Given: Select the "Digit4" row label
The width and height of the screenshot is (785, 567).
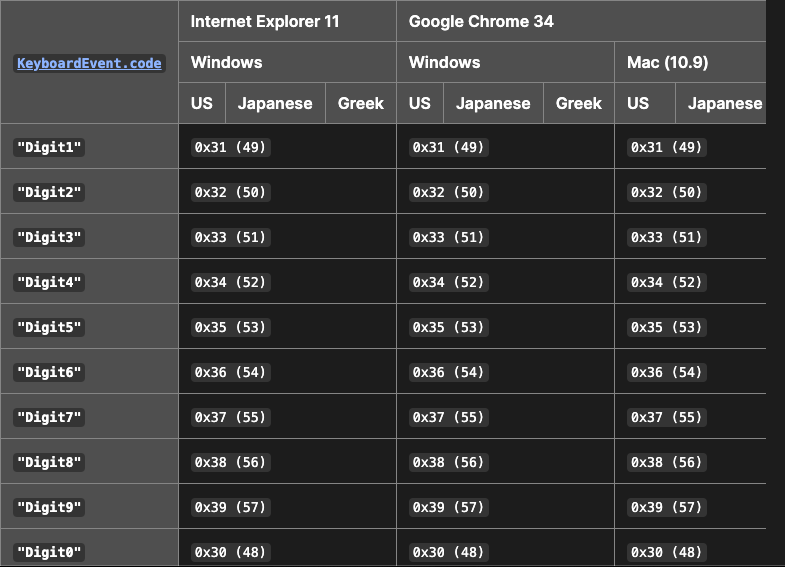Looking at the screenshot, I should [x=49, y=283].
